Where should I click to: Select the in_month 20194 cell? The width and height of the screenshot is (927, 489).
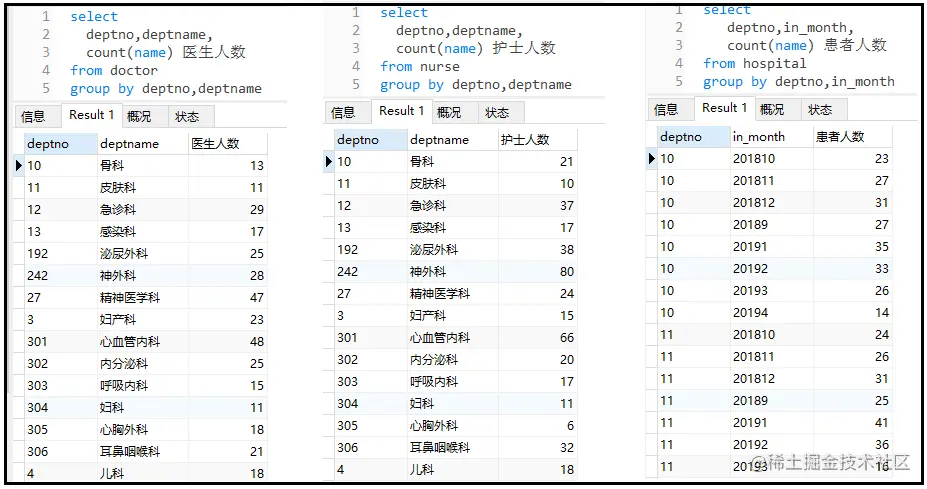[x=771, y=312]
